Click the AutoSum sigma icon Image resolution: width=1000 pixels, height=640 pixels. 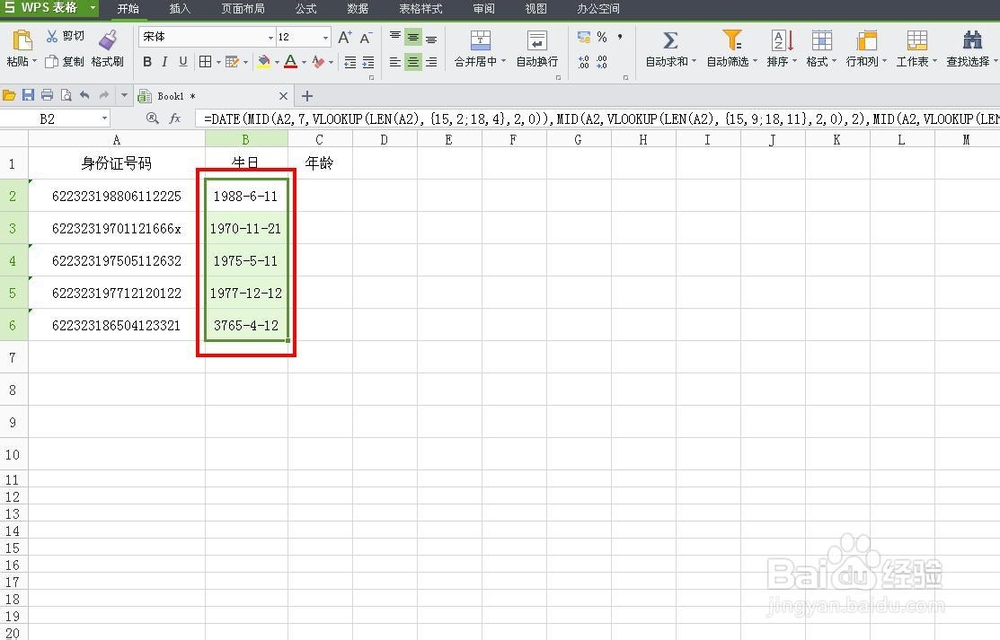[x=670, y=40]
